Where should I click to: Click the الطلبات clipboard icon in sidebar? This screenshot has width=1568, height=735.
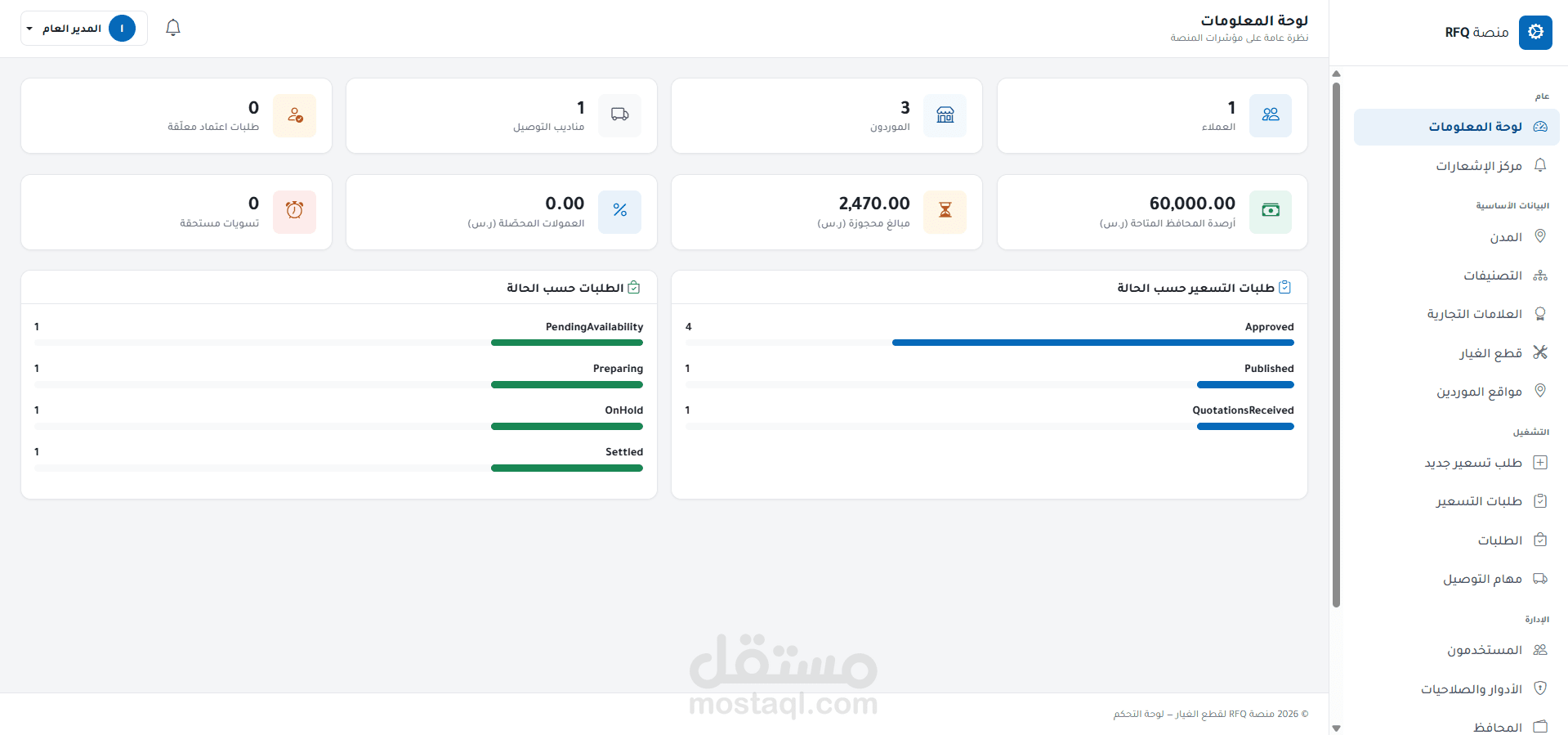(1540, 540)
